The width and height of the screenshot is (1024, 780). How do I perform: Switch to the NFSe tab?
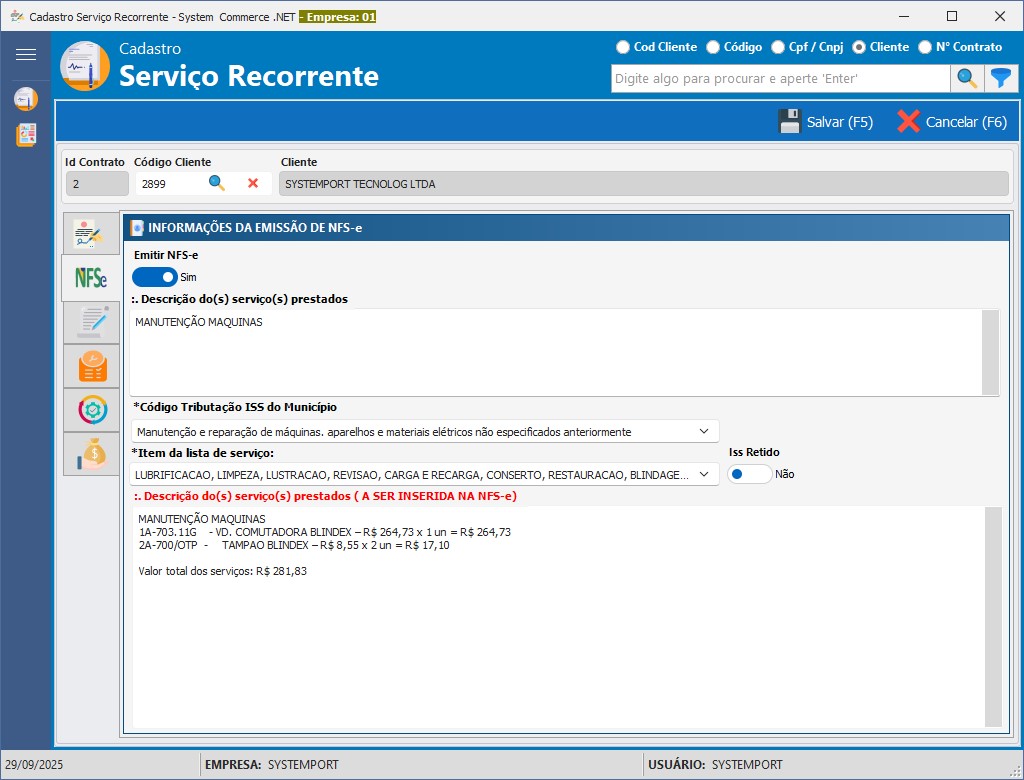click(91, 279)
